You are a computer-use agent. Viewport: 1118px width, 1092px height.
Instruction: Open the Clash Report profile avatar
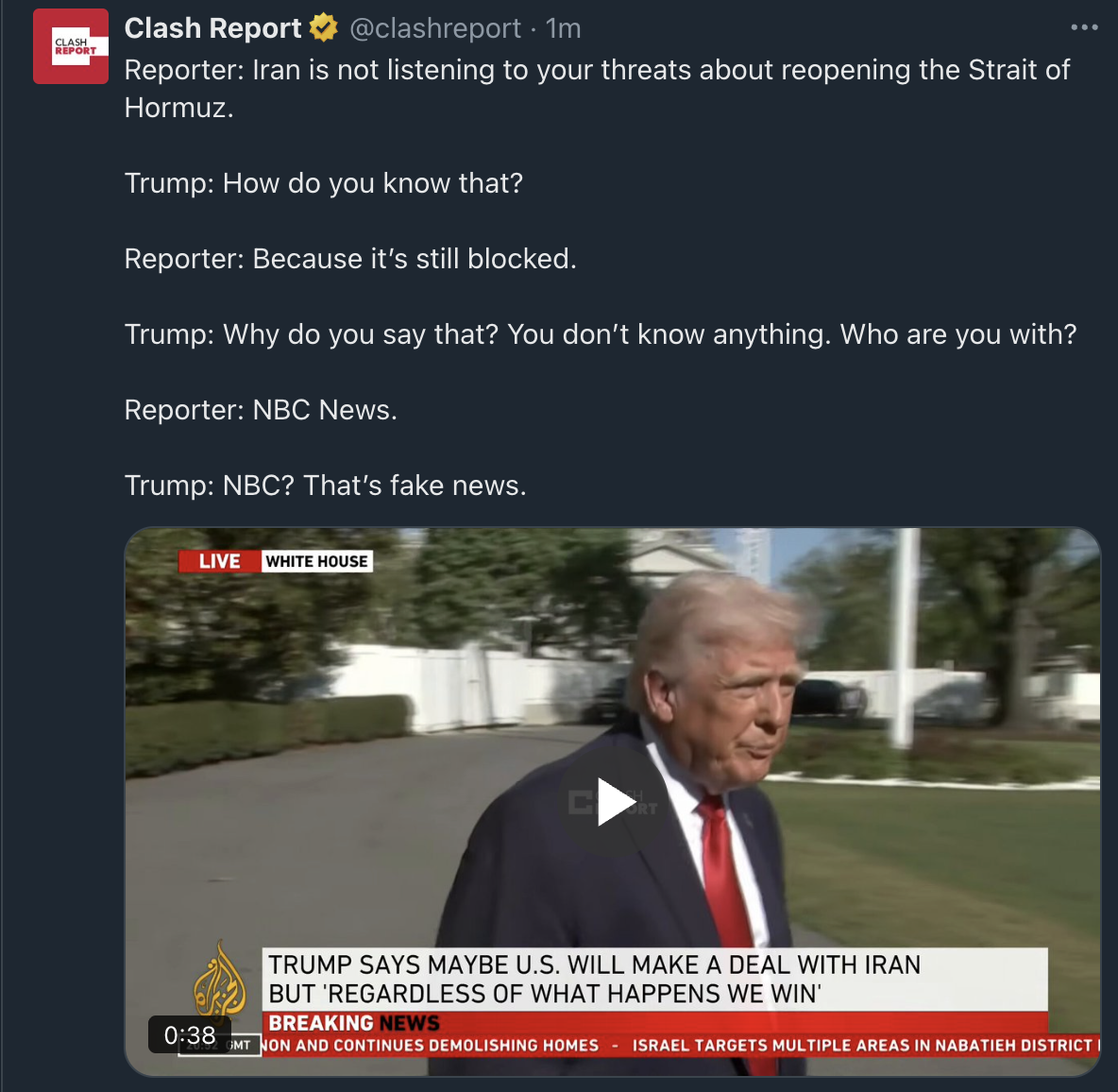point(71,46)
